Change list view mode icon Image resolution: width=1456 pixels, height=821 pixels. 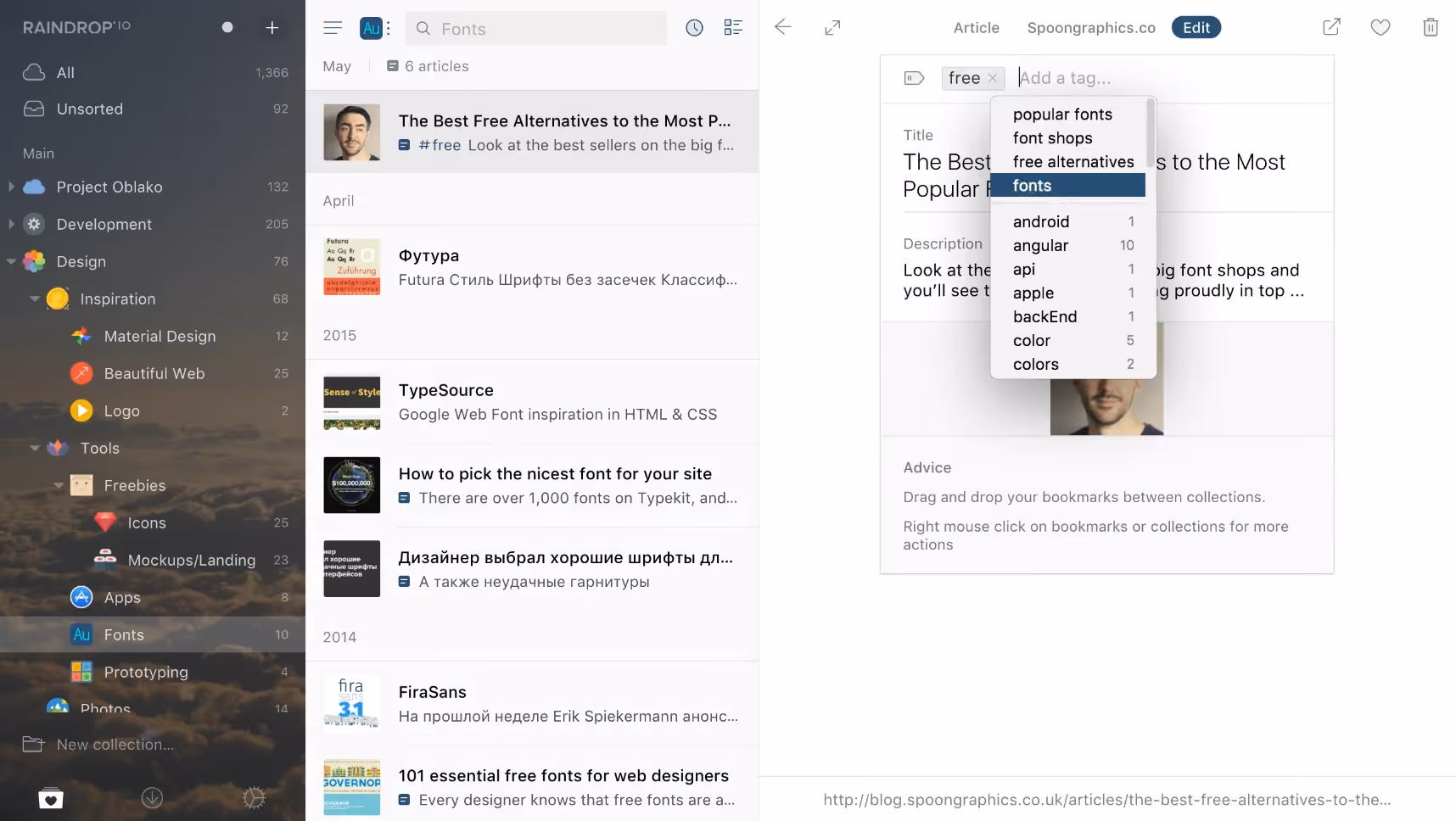[x=733, y=28]
